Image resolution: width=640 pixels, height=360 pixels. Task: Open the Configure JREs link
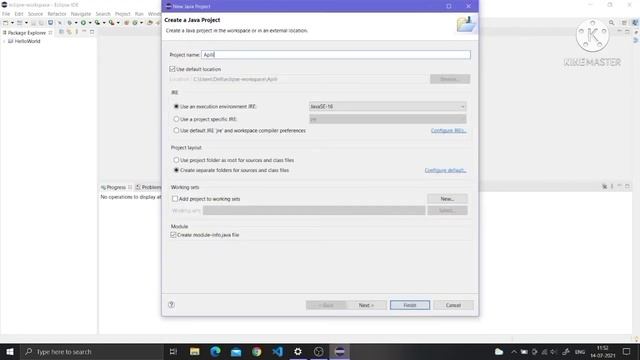(x=448, y=130)
